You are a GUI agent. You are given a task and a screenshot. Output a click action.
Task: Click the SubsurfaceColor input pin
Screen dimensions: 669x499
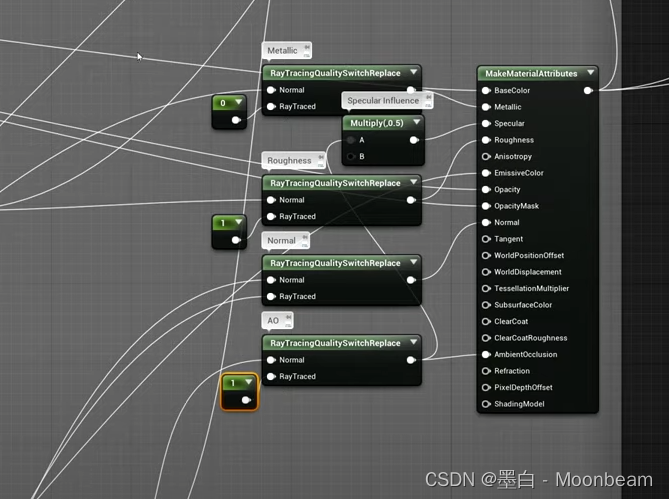point(486,305)
